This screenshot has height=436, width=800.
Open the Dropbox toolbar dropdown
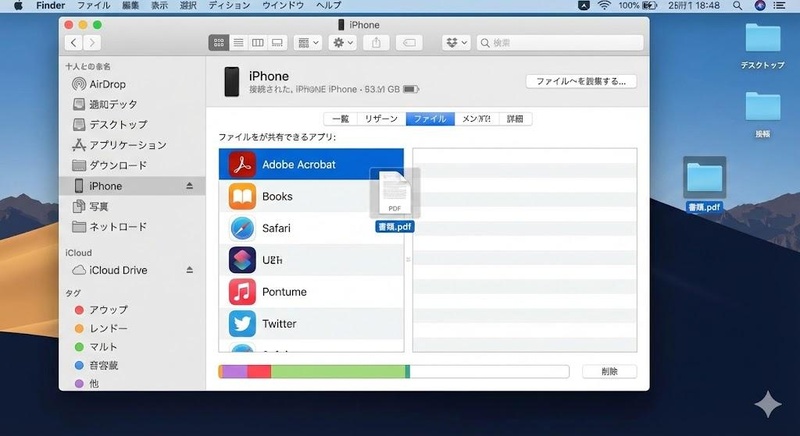click(x=456, y=43)
